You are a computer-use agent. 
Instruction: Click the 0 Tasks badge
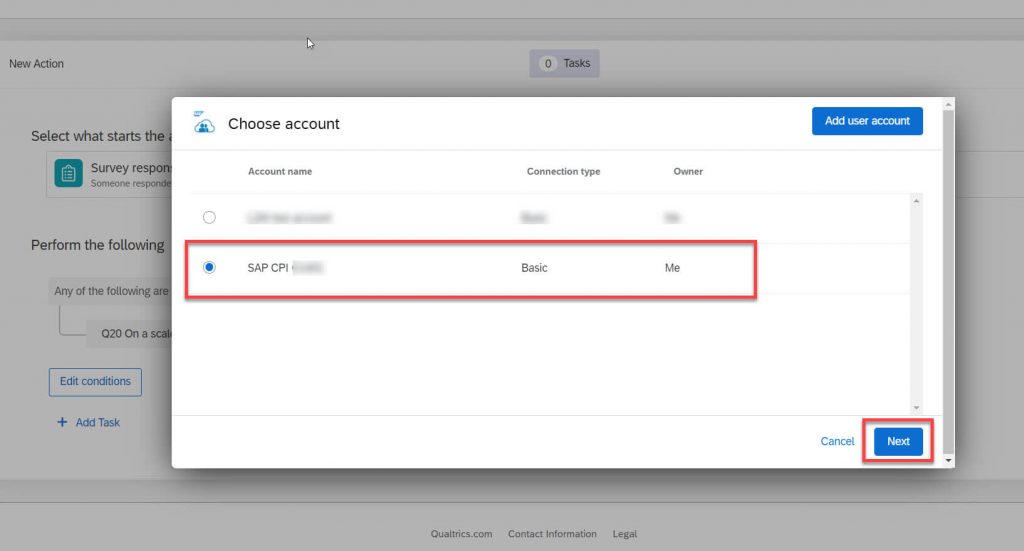point(564,63)
